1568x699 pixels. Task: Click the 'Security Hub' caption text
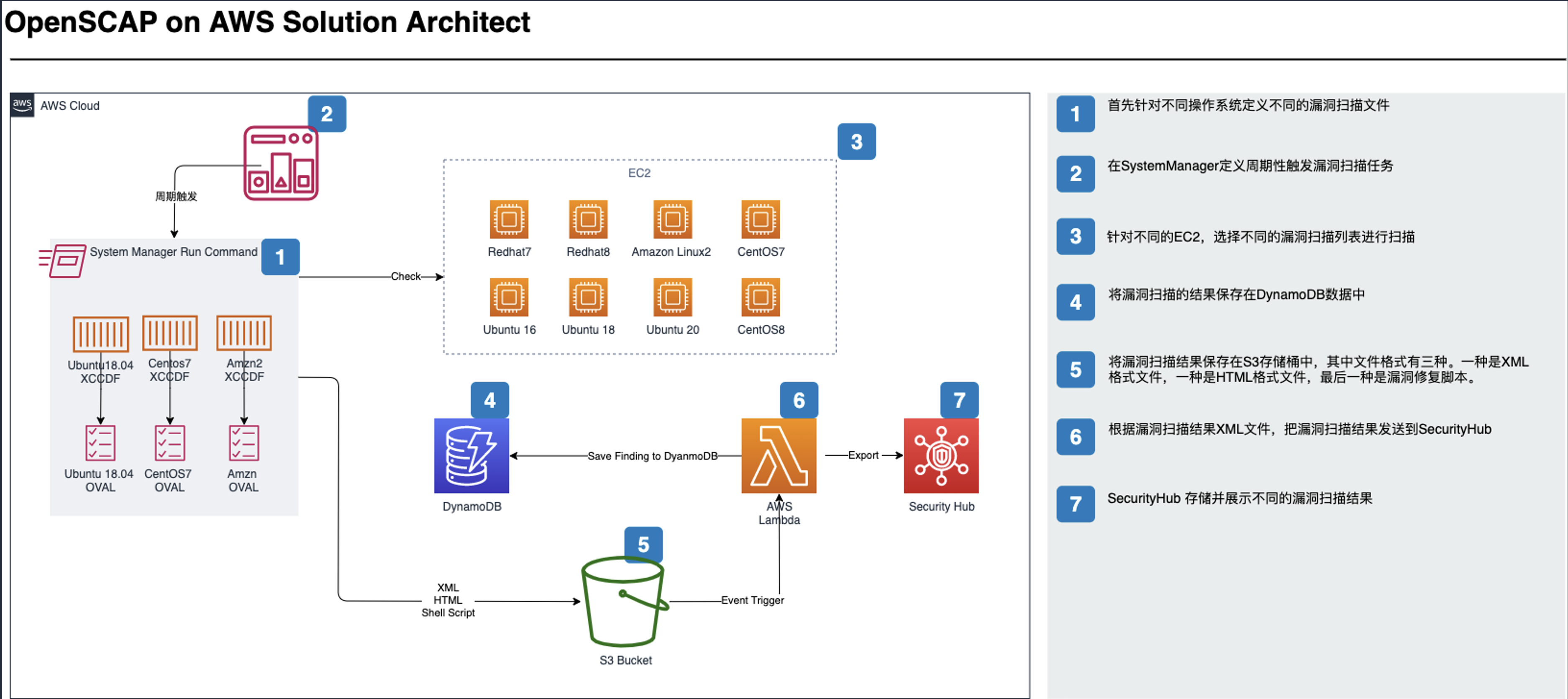click(941, 506)
